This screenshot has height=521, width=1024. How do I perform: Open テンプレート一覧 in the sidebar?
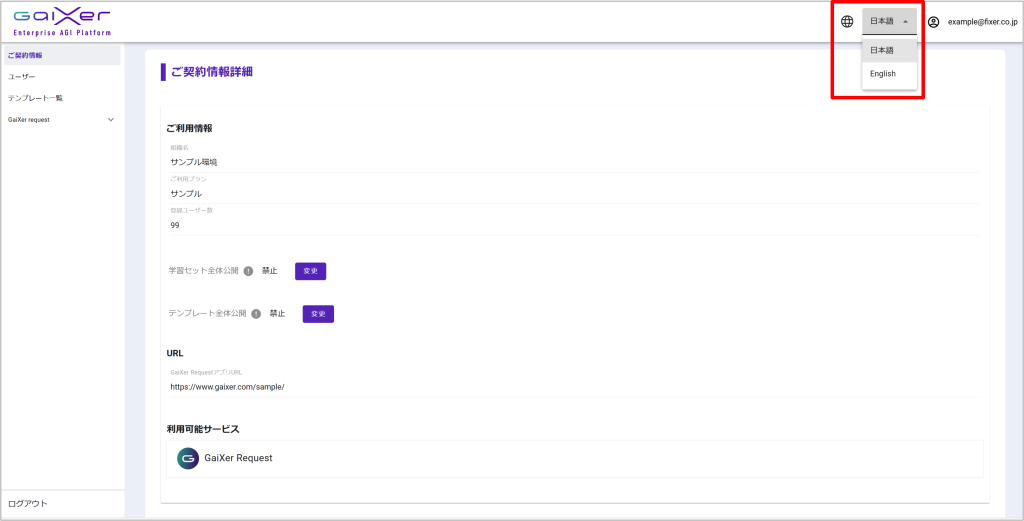point(35,98)
